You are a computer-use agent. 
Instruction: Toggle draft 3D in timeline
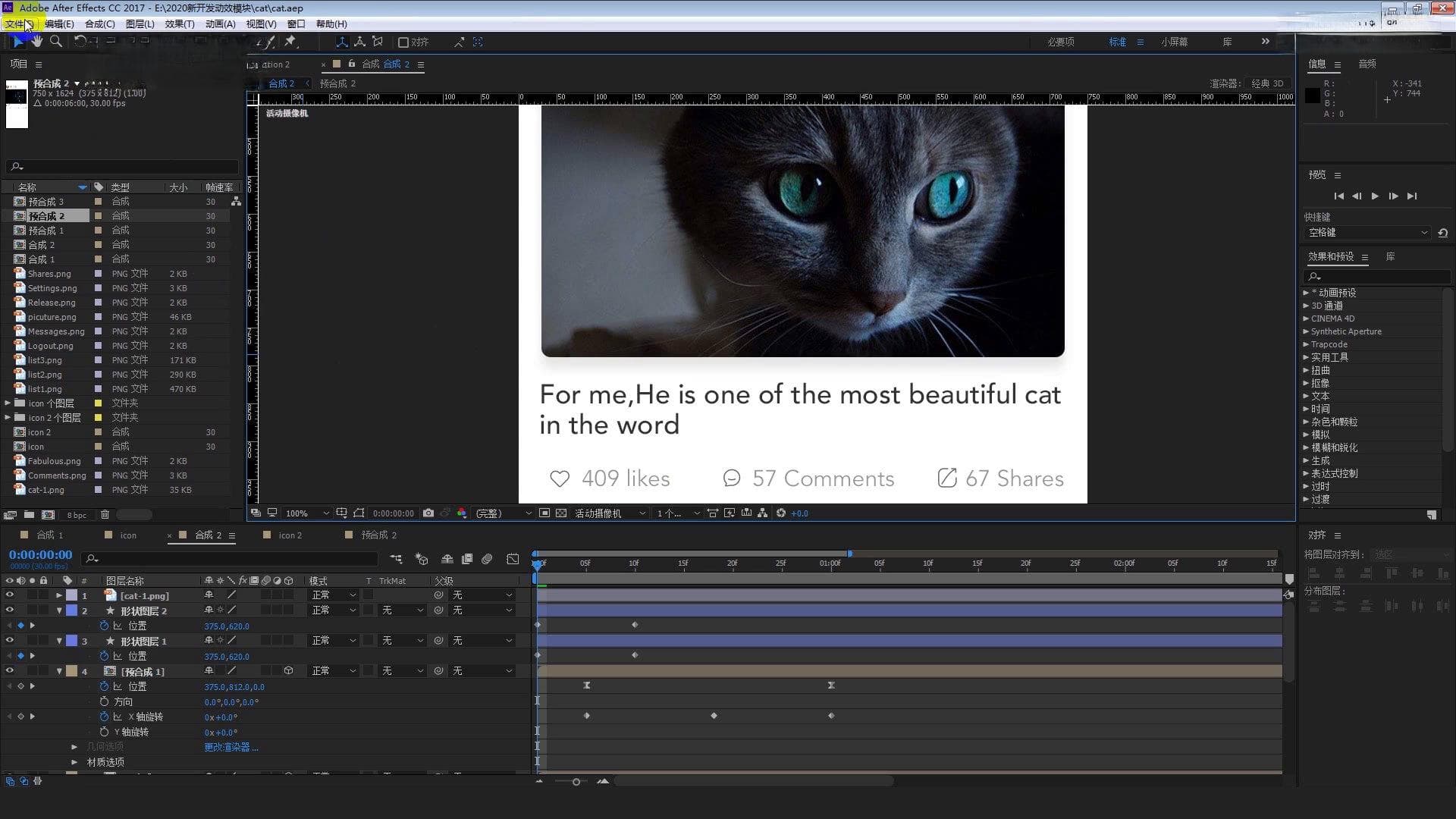(422, 559)
